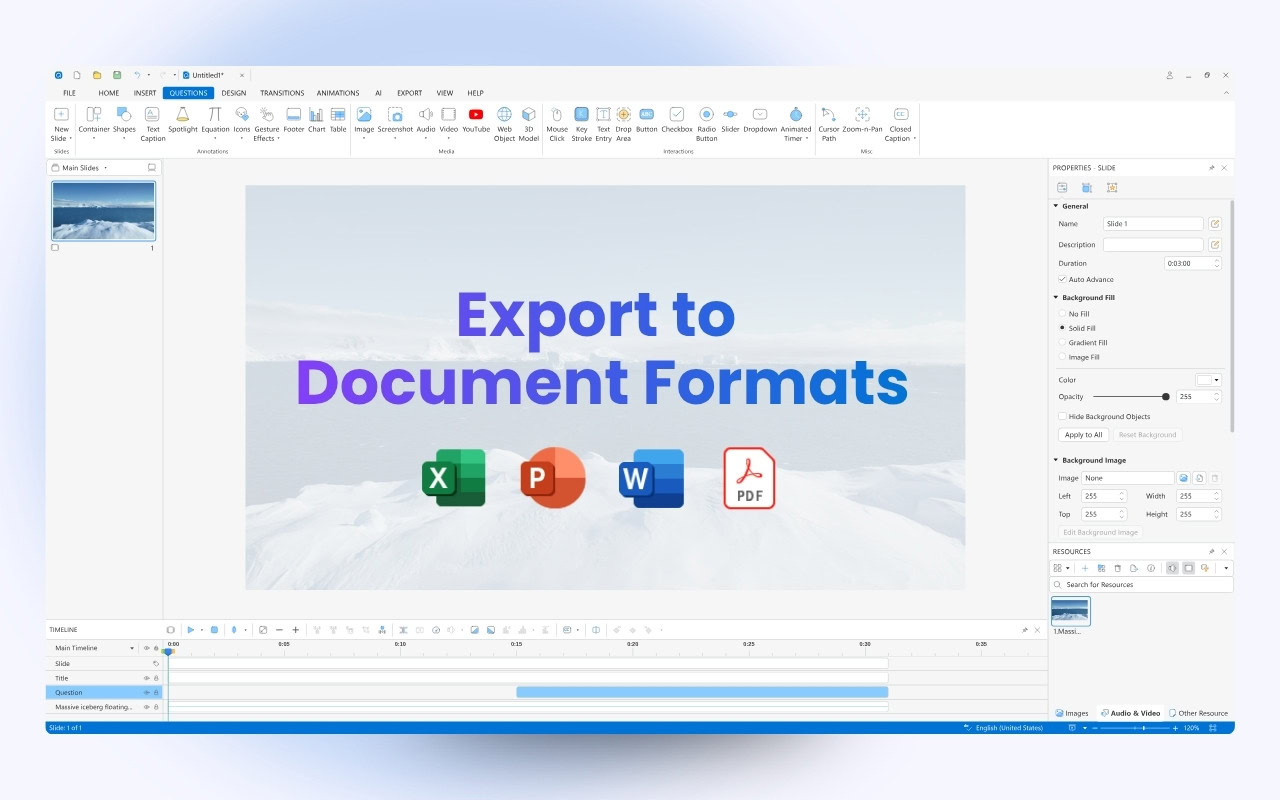Collapse the Background Fill section

[1055, 297]
